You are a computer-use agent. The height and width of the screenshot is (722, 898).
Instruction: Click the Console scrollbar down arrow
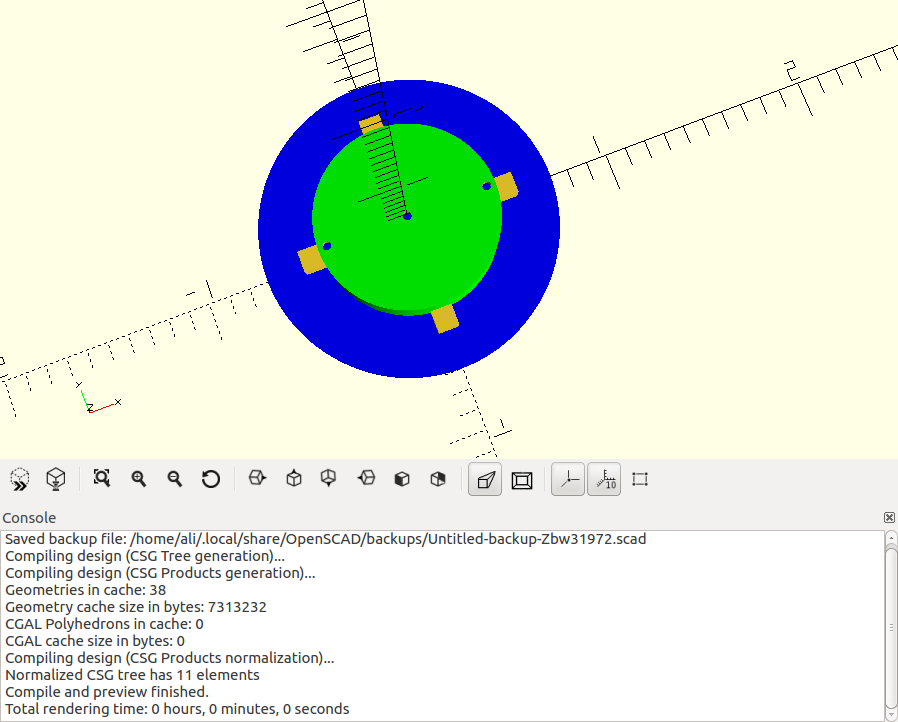click(x=891, y=715)
